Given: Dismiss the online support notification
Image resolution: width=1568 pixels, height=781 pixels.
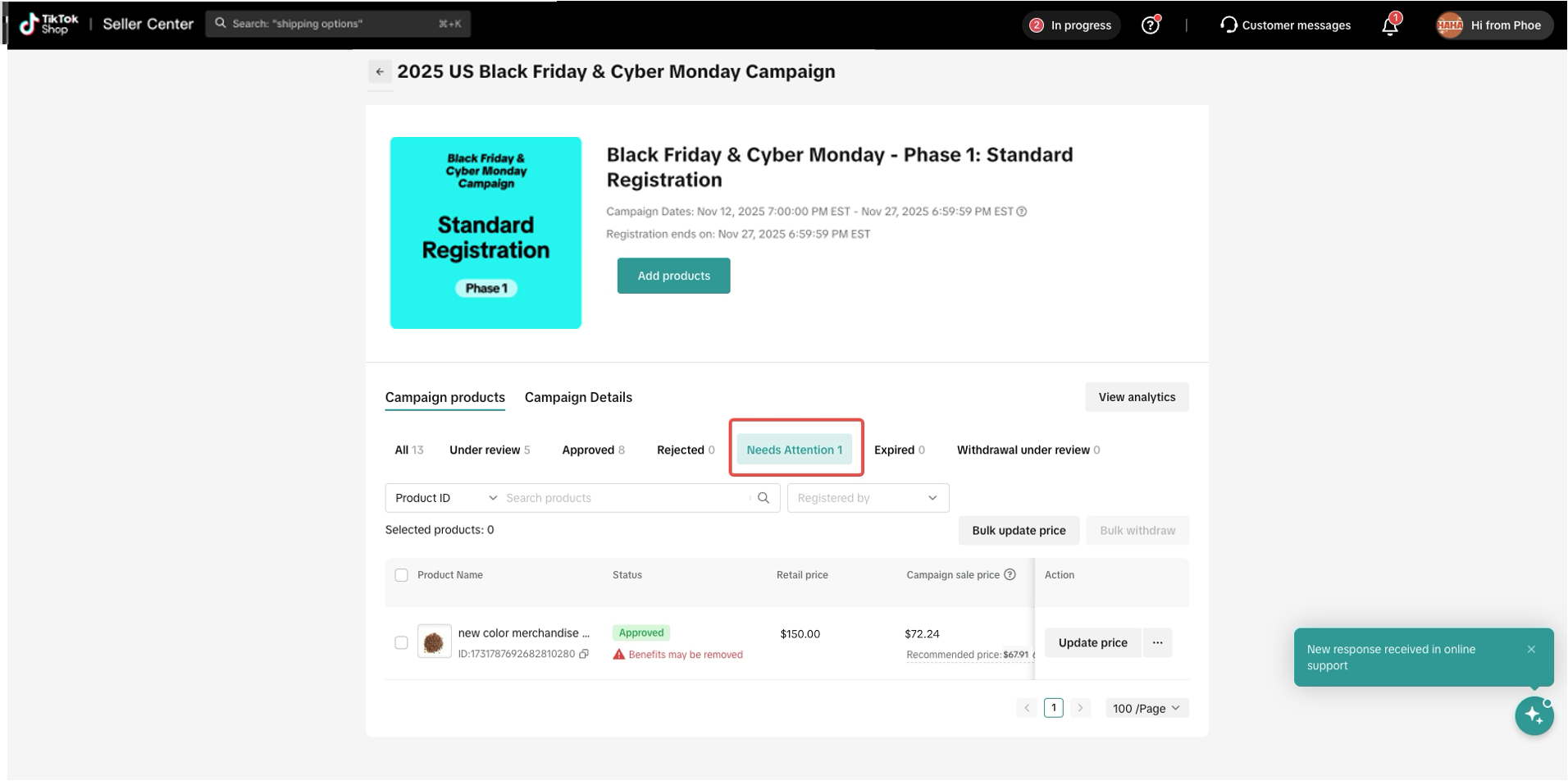Looking at the screenshot, I should (1531, 649).
